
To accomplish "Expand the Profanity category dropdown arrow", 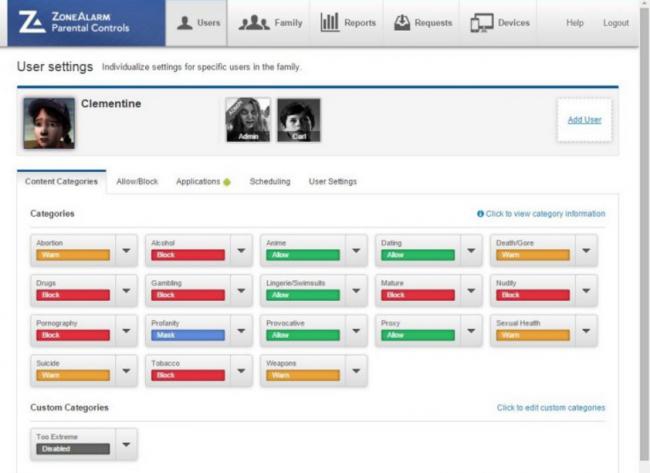I will click(x=241, y=331).
